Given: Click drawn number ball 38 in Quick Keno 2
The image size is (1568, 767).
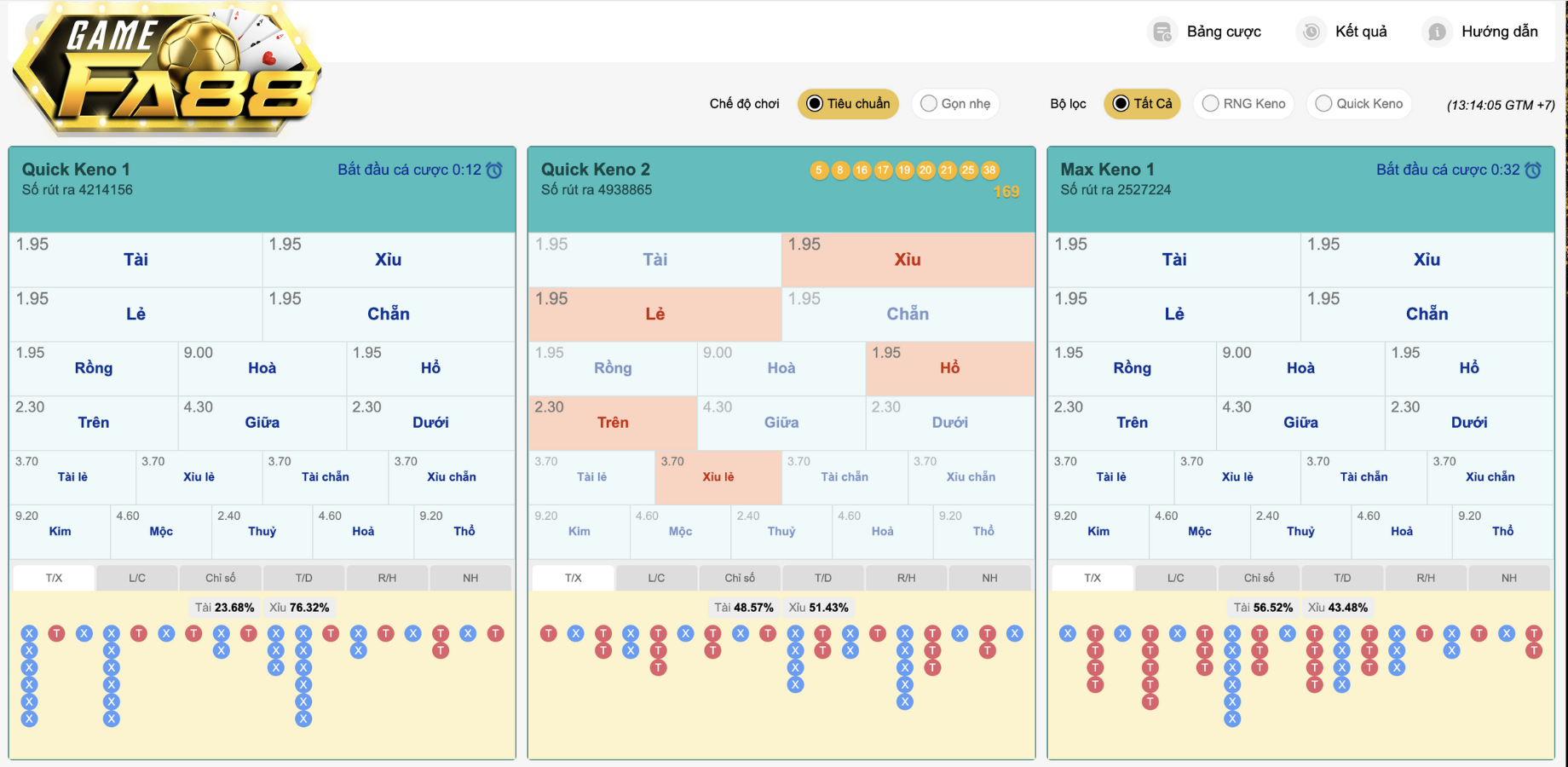Looking at the screenshot, I should click(x=989, y=170).
